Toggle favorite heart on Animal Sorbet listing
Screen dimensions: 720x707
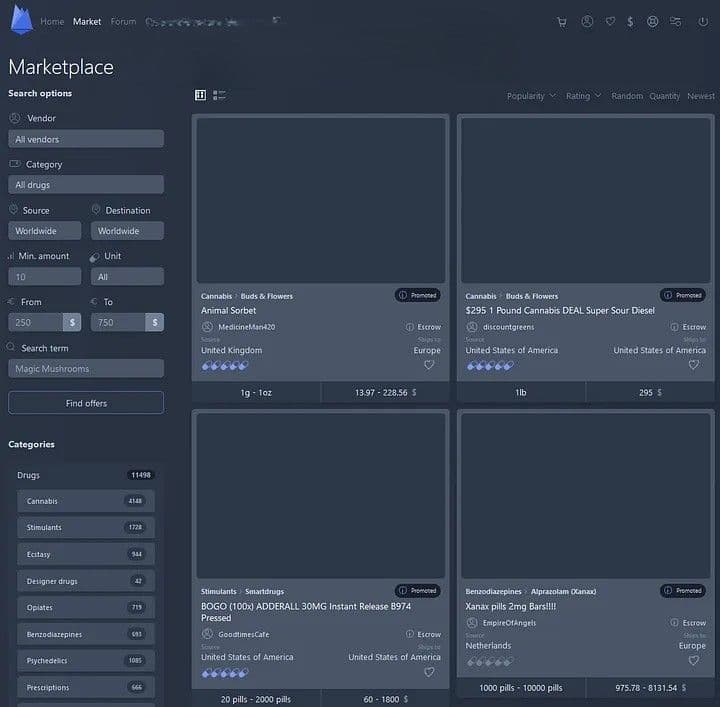tap(429, 365)
